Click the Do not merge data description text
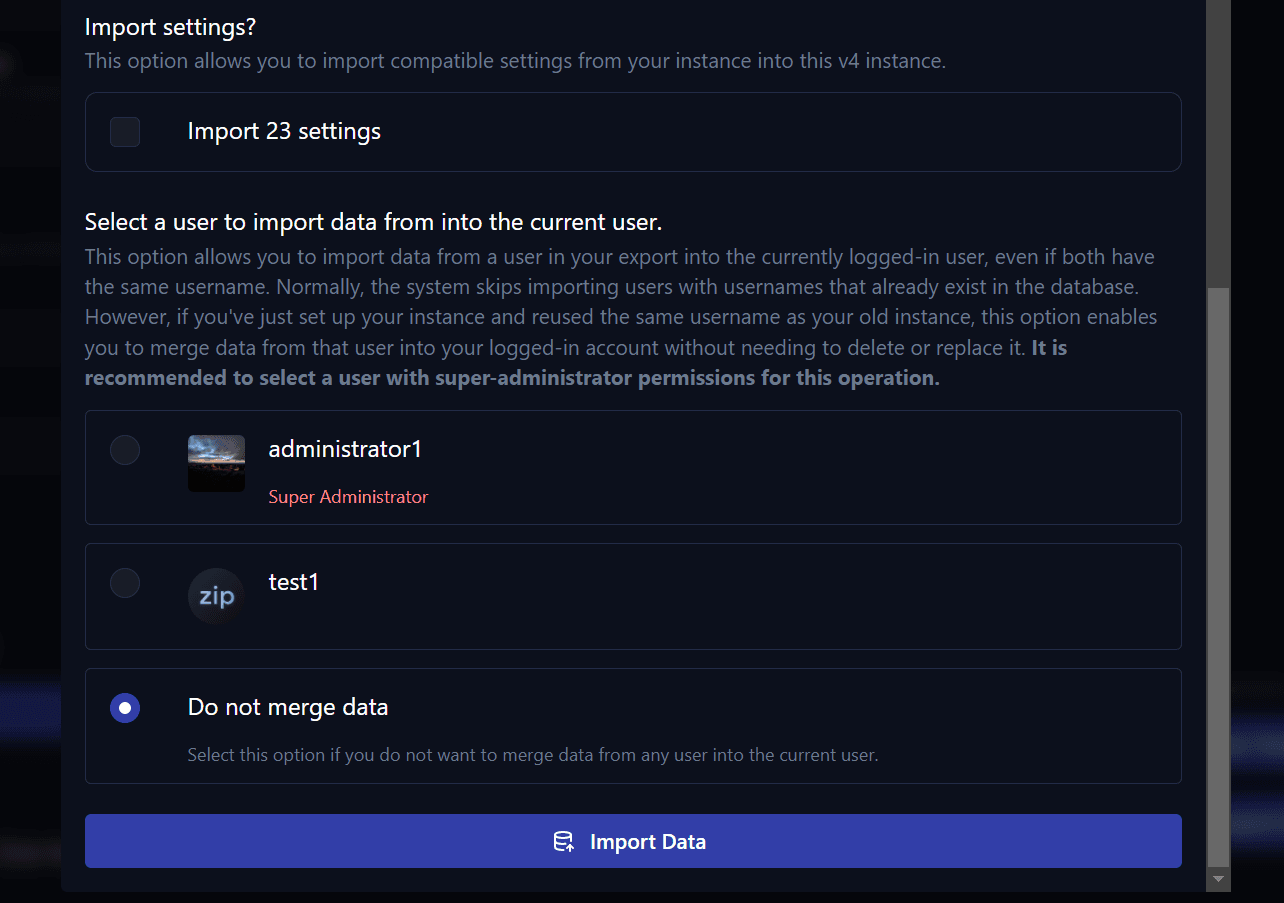 532,755
